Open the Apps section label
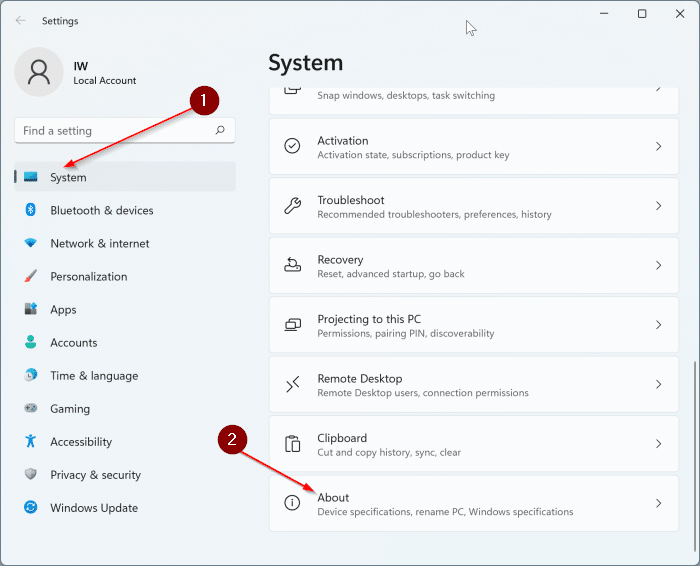 63,310
